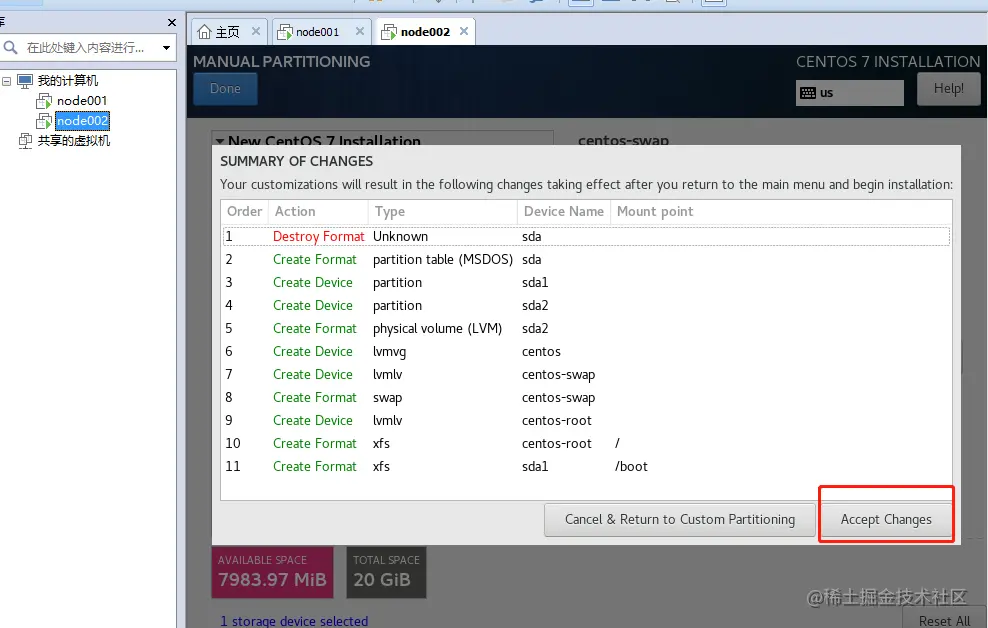Select 共享的虚拟机 in the library tree

[74, 140]
